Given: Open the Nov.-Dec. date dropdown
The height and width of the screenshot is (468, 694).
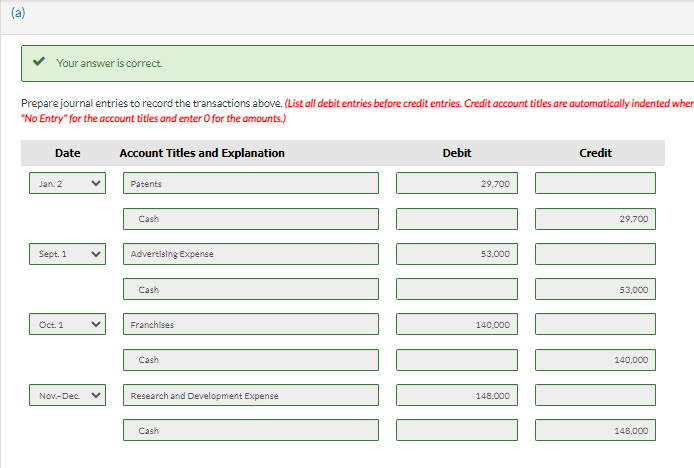Looking at the screenshot, I should 67,395.
